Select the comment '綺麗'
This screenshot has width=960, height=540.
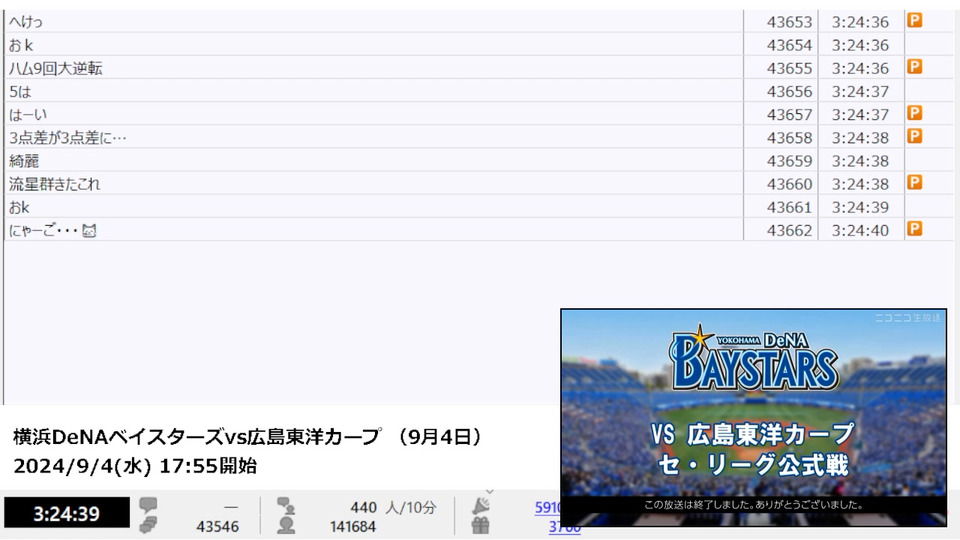pos(24,161)
